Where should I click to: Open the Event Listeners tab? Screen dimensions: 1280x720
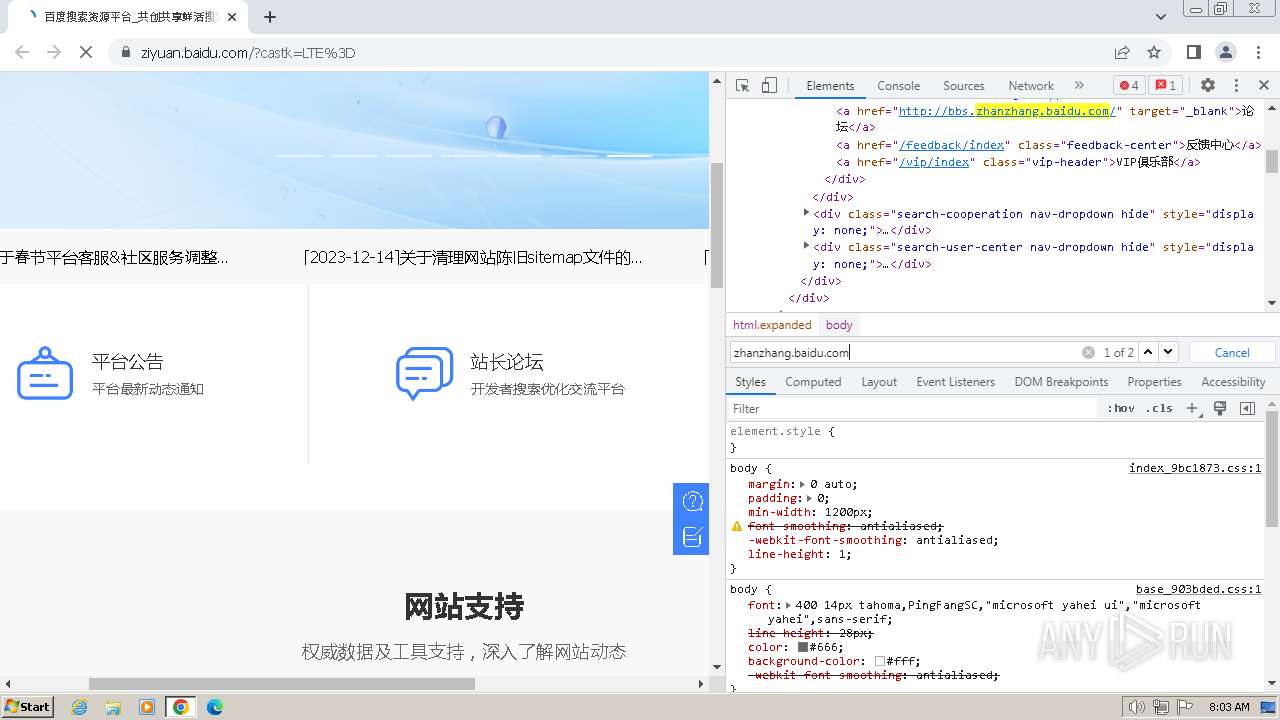pos(955,382)
